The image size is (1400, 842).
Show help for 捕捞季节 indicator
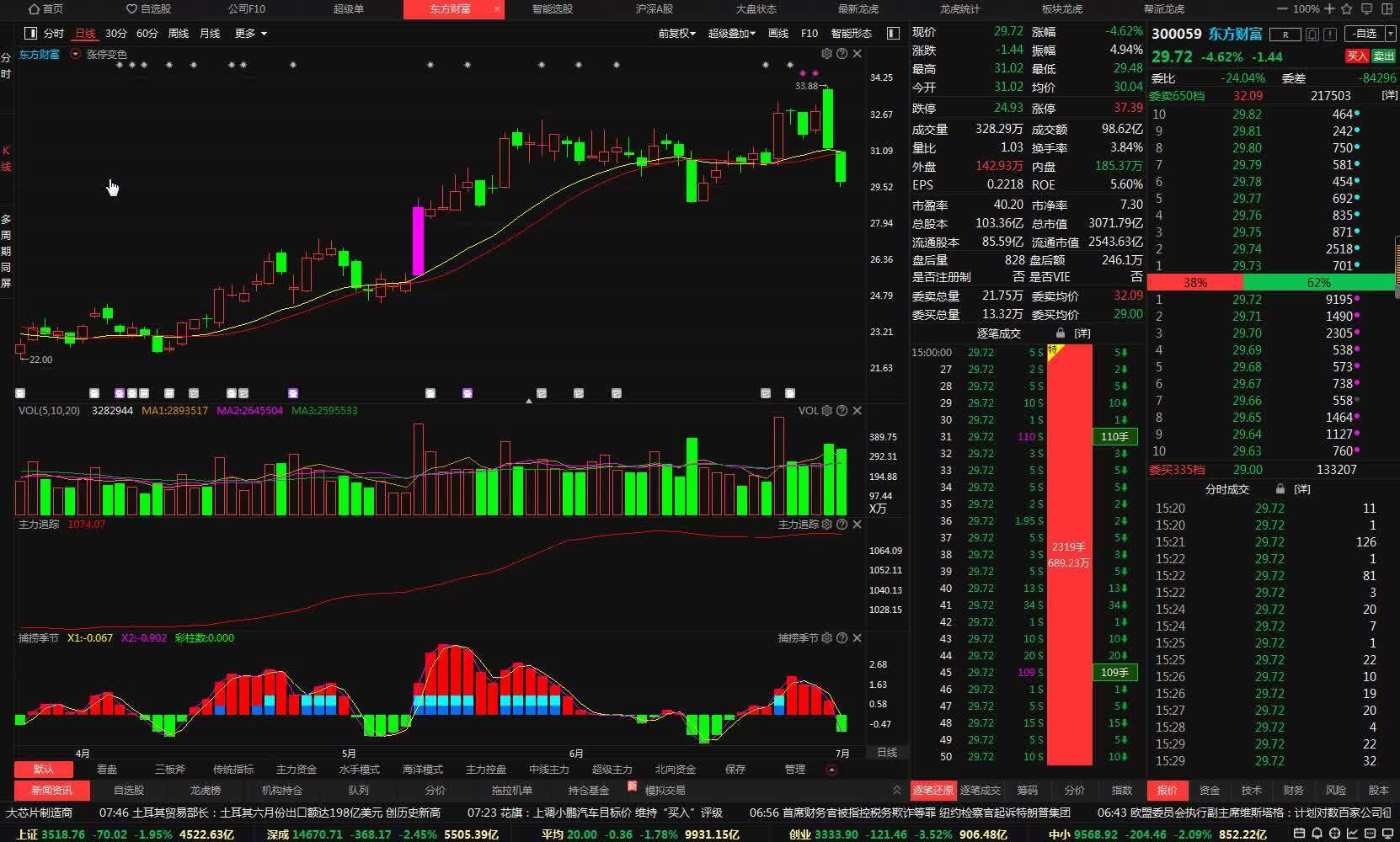coord(842,638)
